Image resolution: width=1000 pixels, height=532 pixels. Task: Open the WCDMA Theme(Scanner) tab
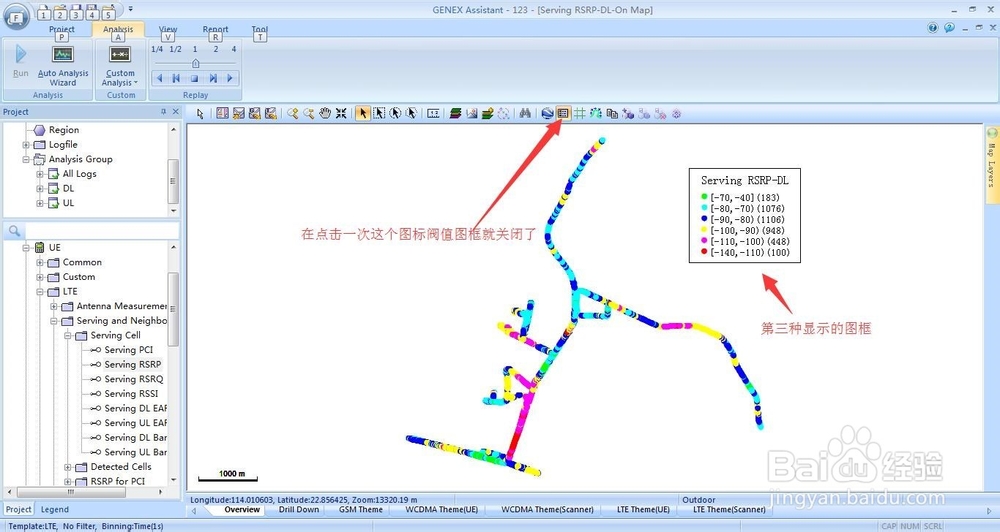(x=547, y=510)
